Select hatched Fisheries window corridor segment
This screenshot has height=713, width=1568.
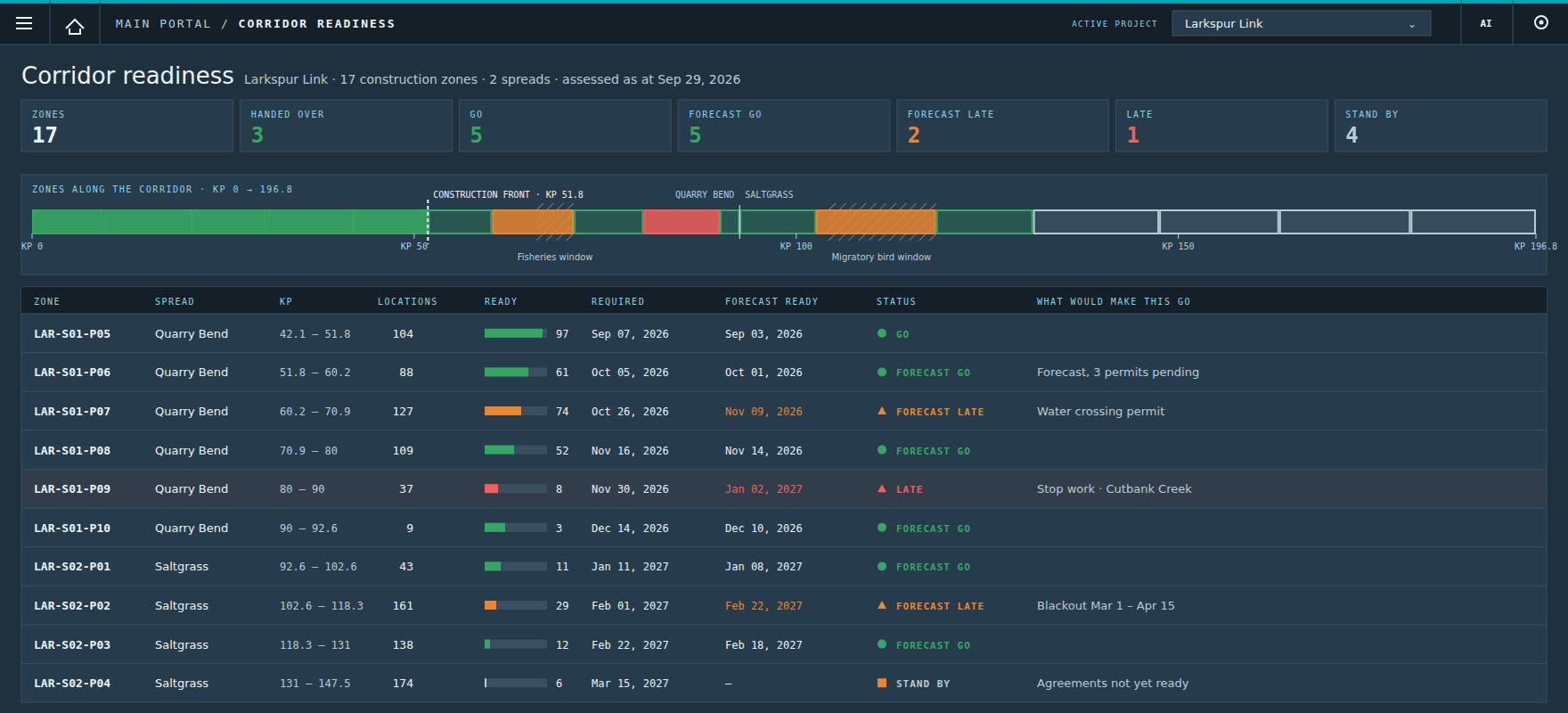tap(533, 222)
